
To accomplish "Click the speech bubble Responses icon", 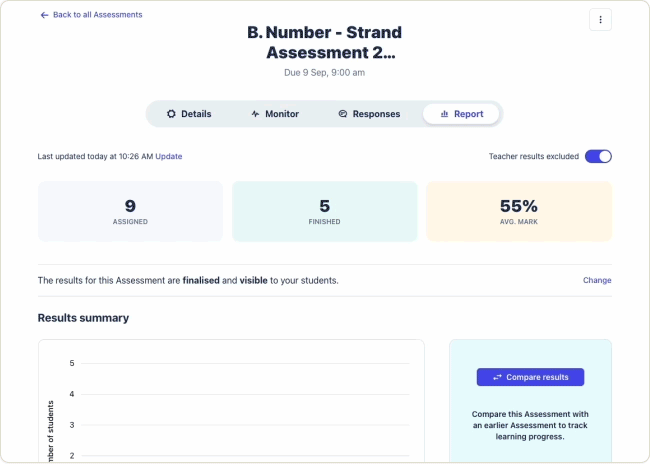I will tap(343, 114).
